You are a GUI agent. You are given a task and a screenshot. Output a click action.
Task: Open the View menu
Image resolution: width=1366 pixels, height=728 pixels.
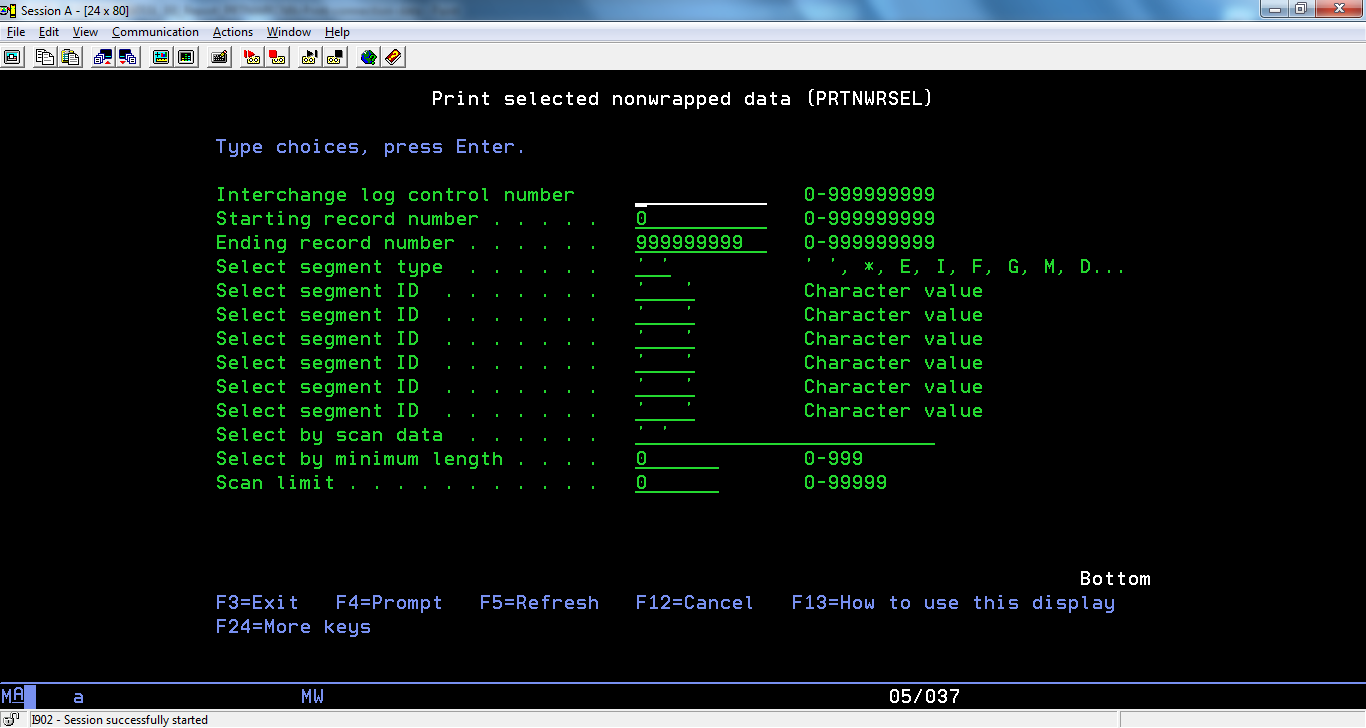(85, 32)
